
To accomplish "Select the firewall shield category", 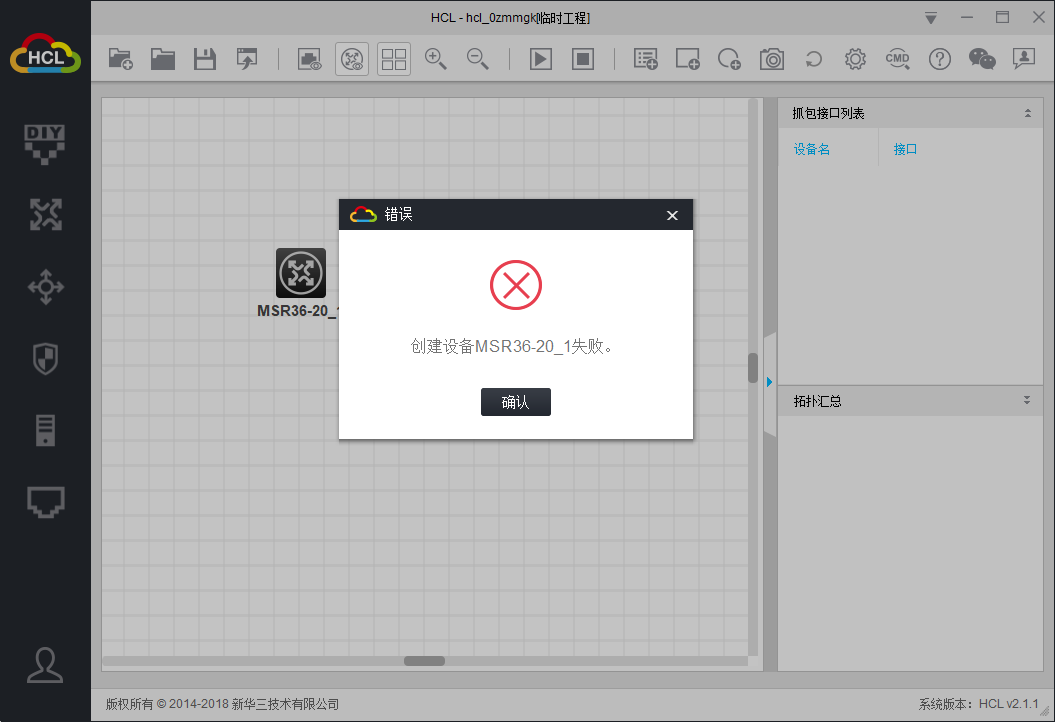I will (45, 358).
